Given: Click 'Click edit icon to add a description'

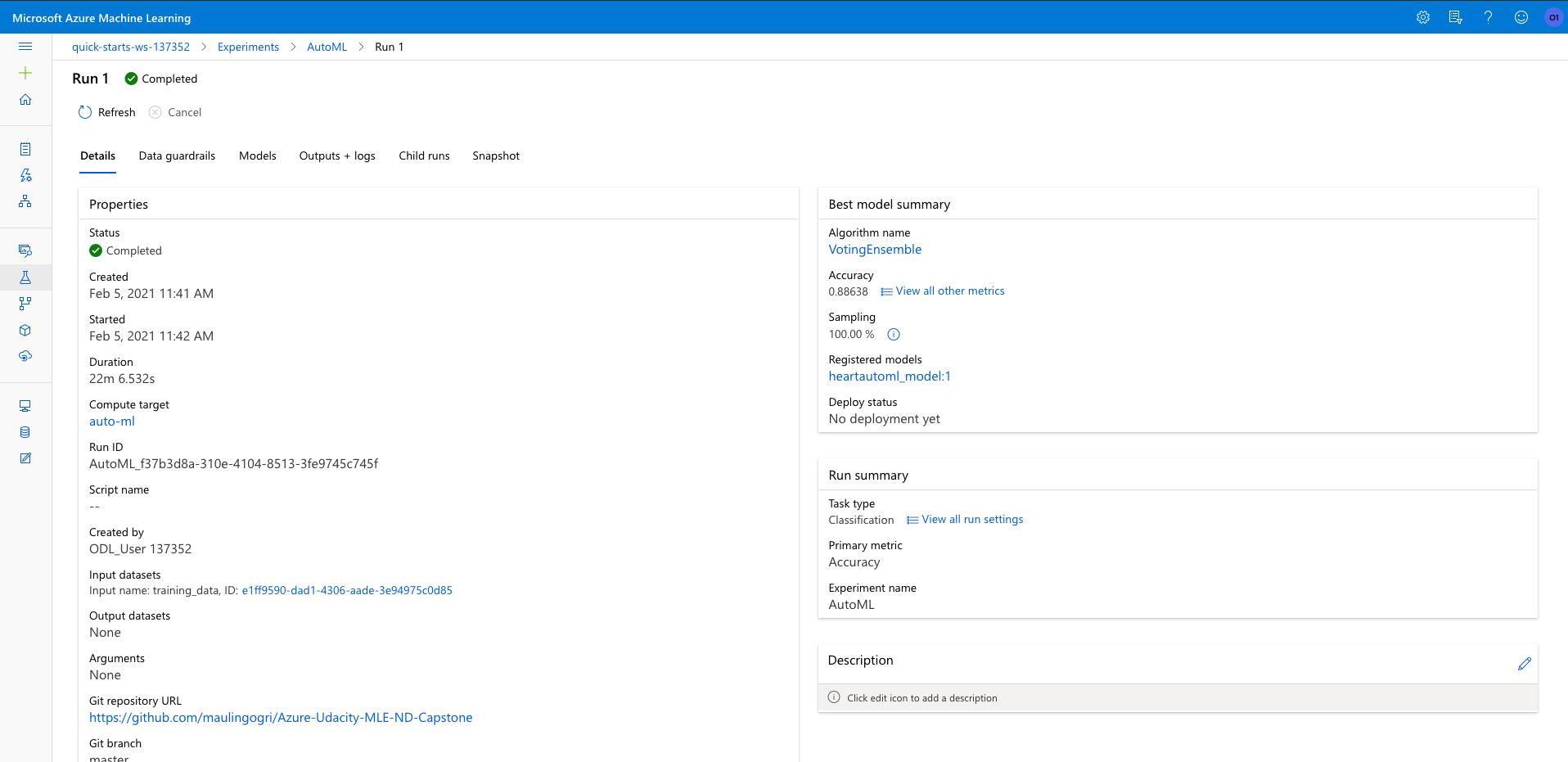Looking at the screenshot, I should pyautogui.click(x=922, y=698).
